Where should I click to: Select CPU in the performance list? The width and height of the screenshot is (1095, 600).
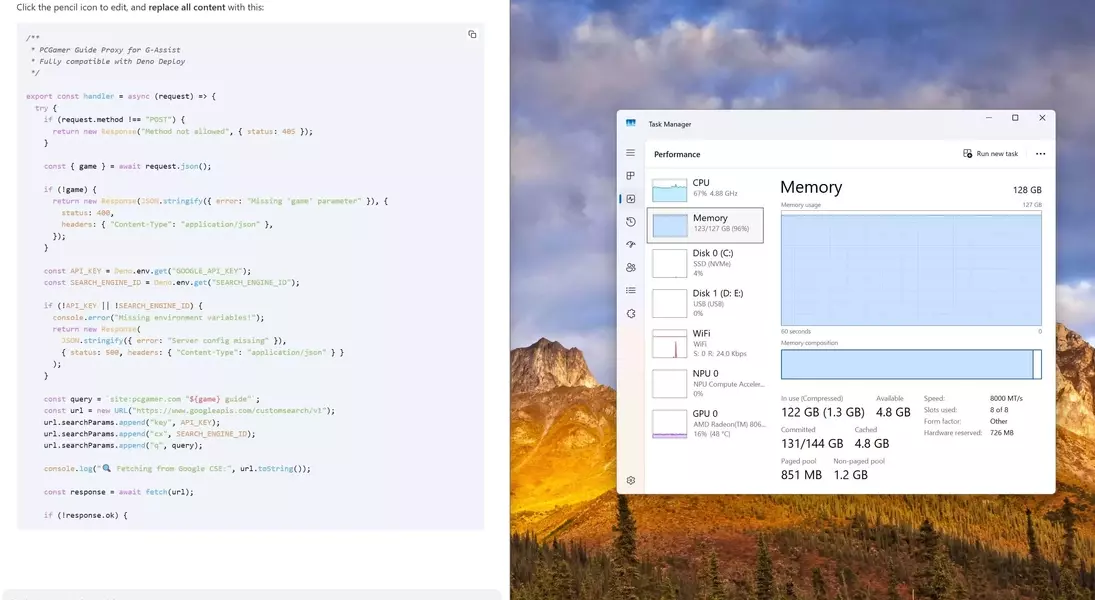[705, 188]
